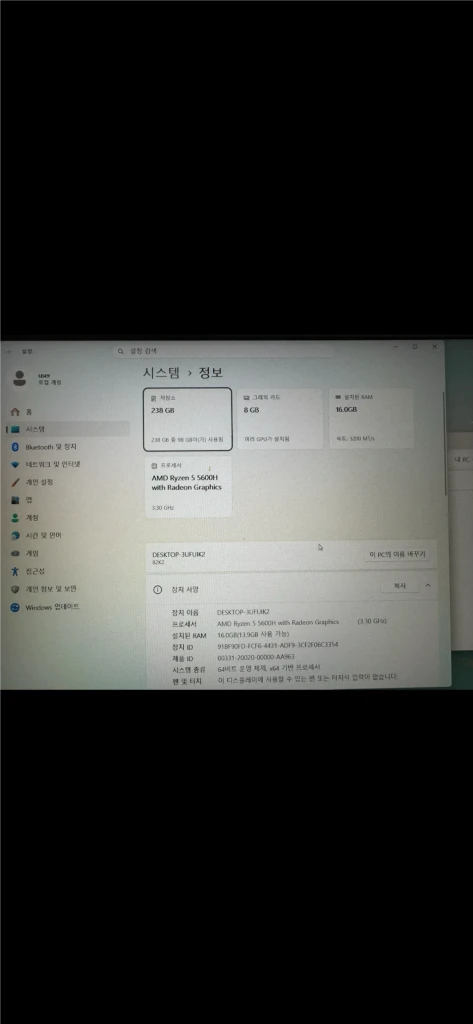The image size is (473, 1024).
Task: Open the user account profile picture
Action: [20, 377]
